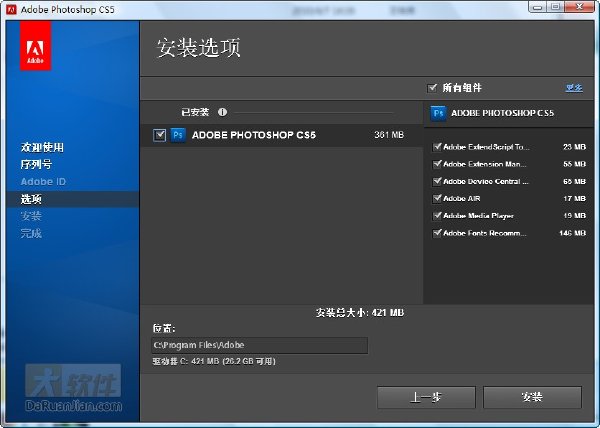Uncheck the Adobe ExtendScript To... component
Viewport: 600px width, 428px height.
437,147
